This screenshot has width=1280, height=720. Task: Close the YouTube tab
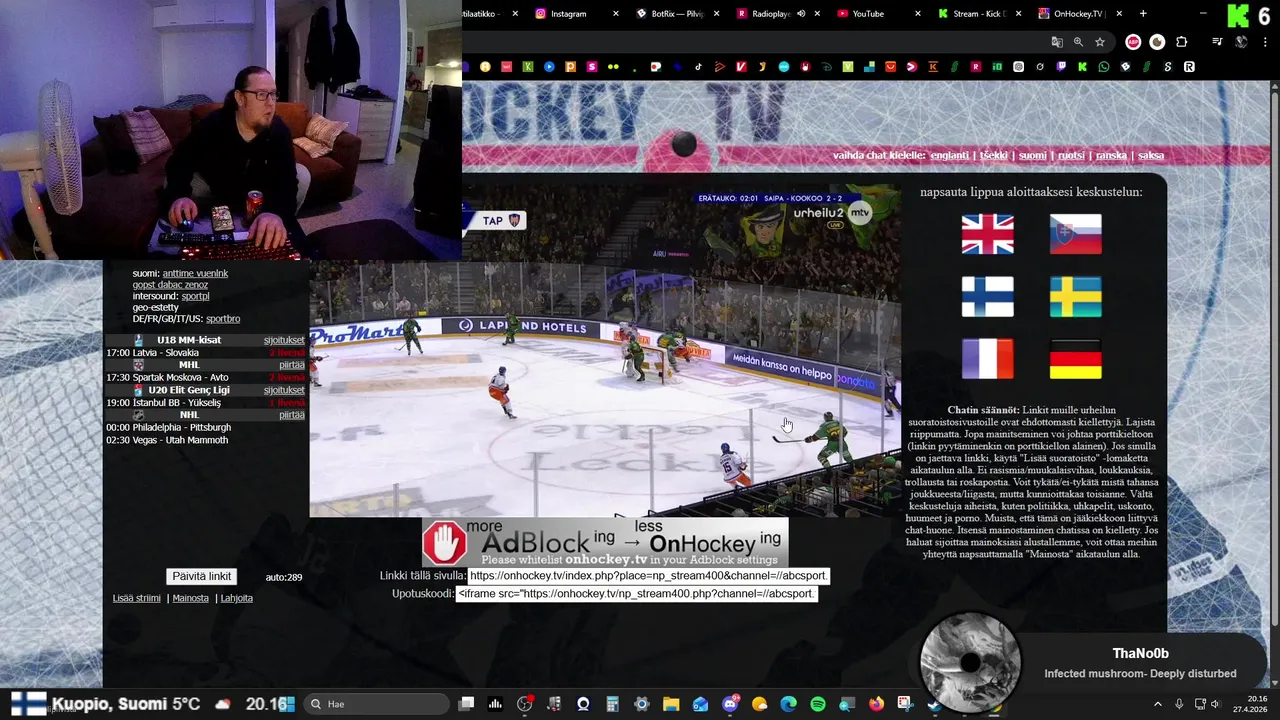(918, 14)
